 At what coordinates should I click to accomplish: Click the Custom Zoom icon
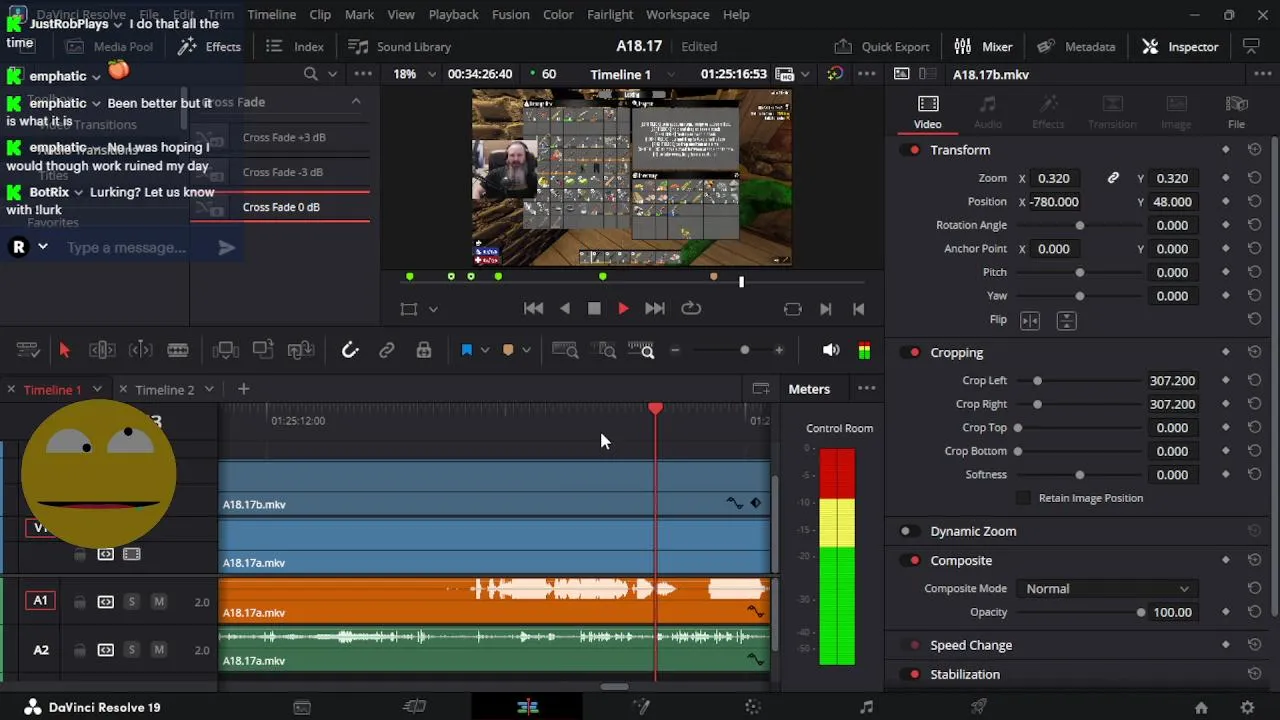pos(641,350)
